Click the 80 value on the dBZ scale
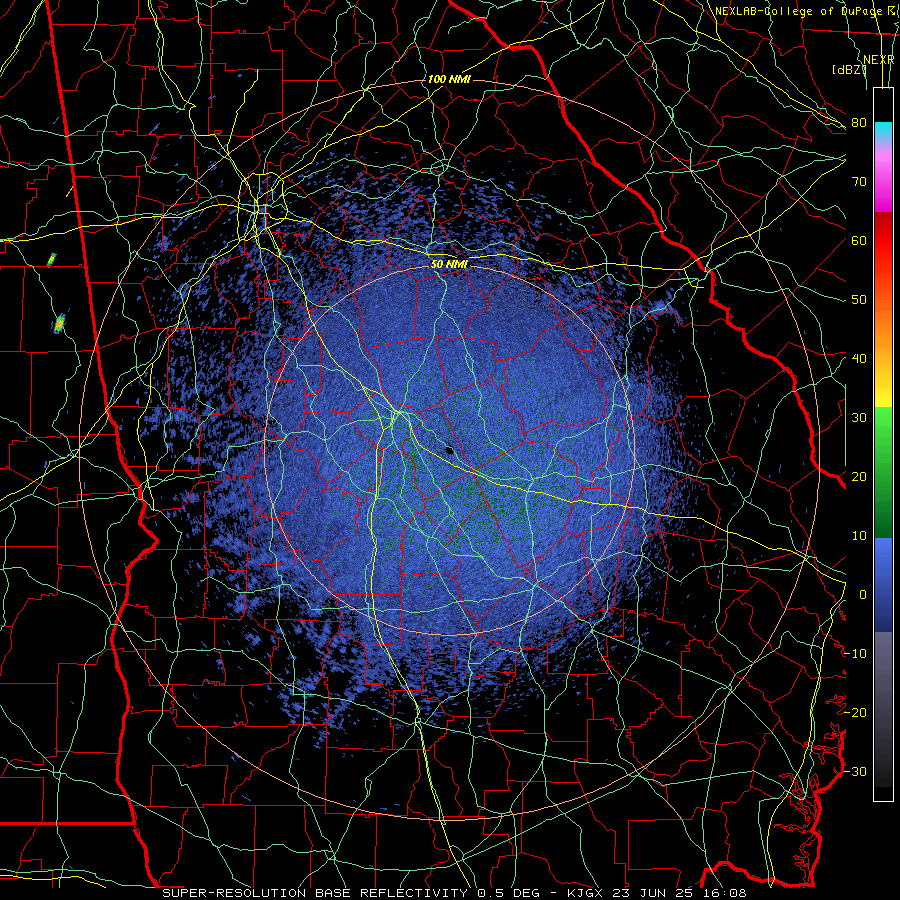Viewport: 900px width, 900px height. [x=859, y=122]
